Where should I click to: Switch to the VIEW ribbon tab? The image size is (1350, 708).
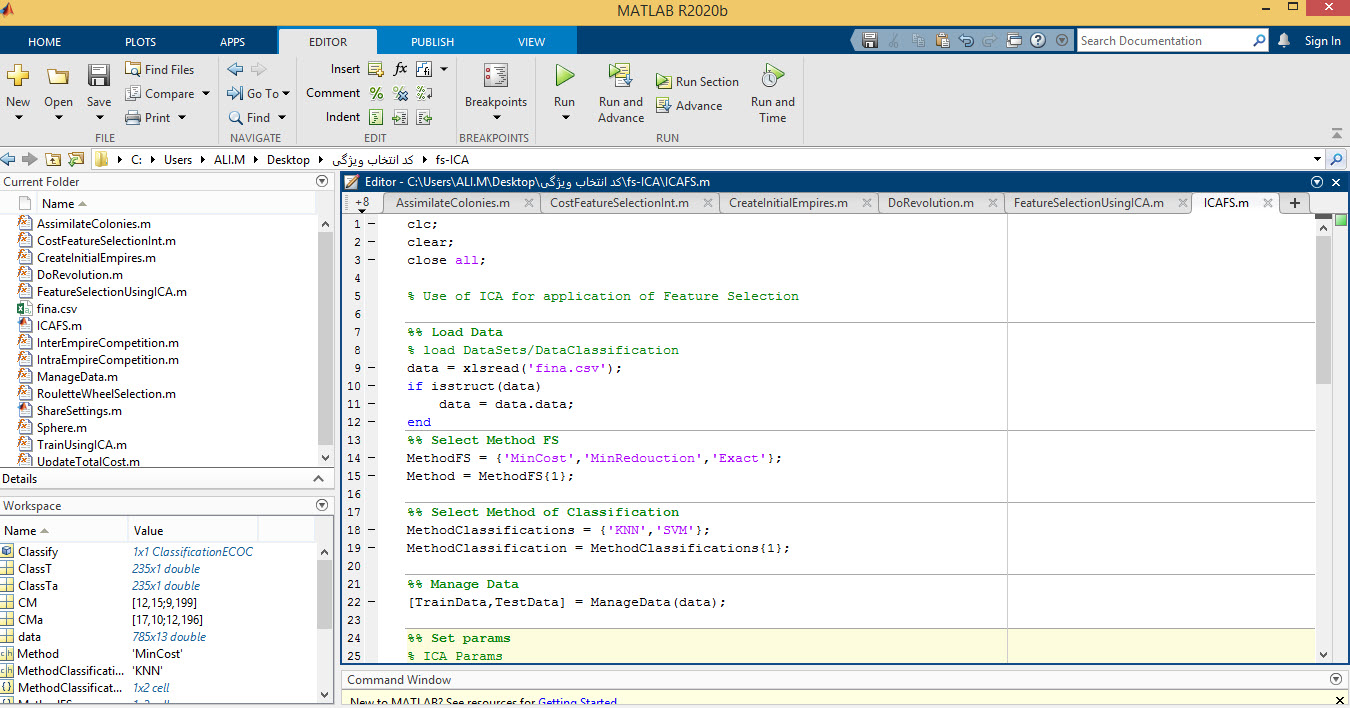tap(532, 42)
